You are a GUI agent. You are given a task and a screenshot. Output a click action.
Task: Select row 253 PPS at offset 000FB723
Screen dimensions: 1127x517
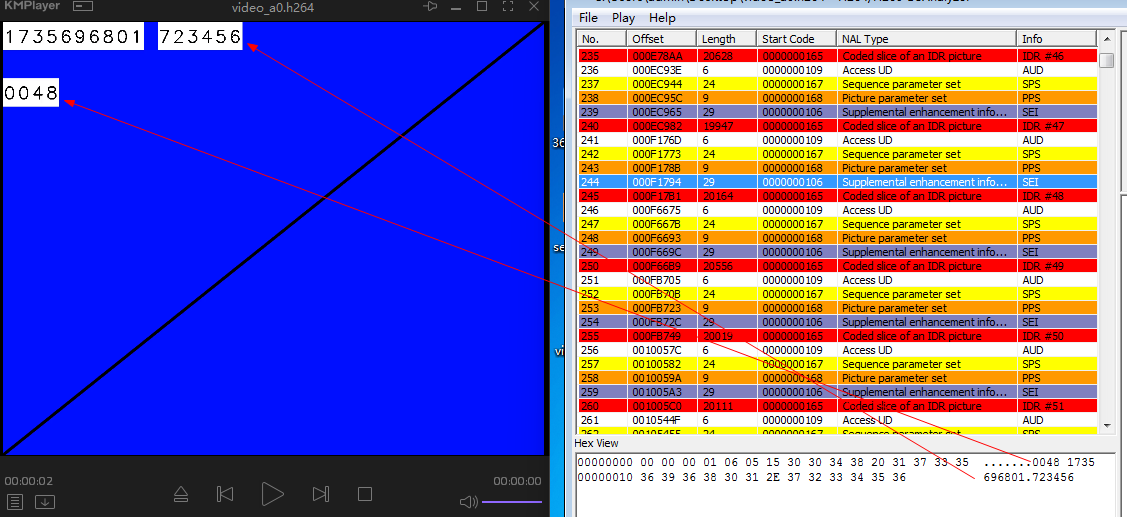click(837, 308)
